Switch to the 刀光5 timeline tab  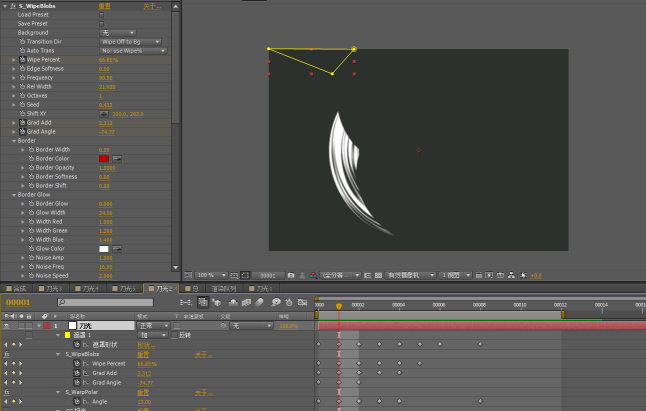pyautogui.click(x=124, y=289)
